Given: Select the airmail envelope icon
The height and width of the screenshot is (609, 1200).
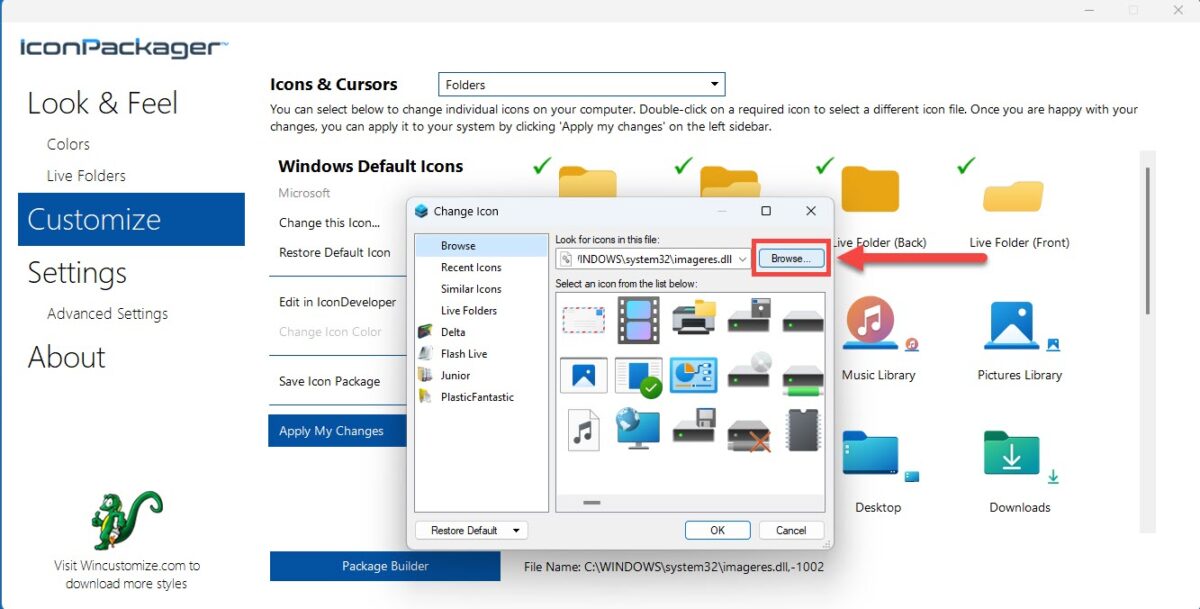Looking at the screenshot, I should click(583, 319).
